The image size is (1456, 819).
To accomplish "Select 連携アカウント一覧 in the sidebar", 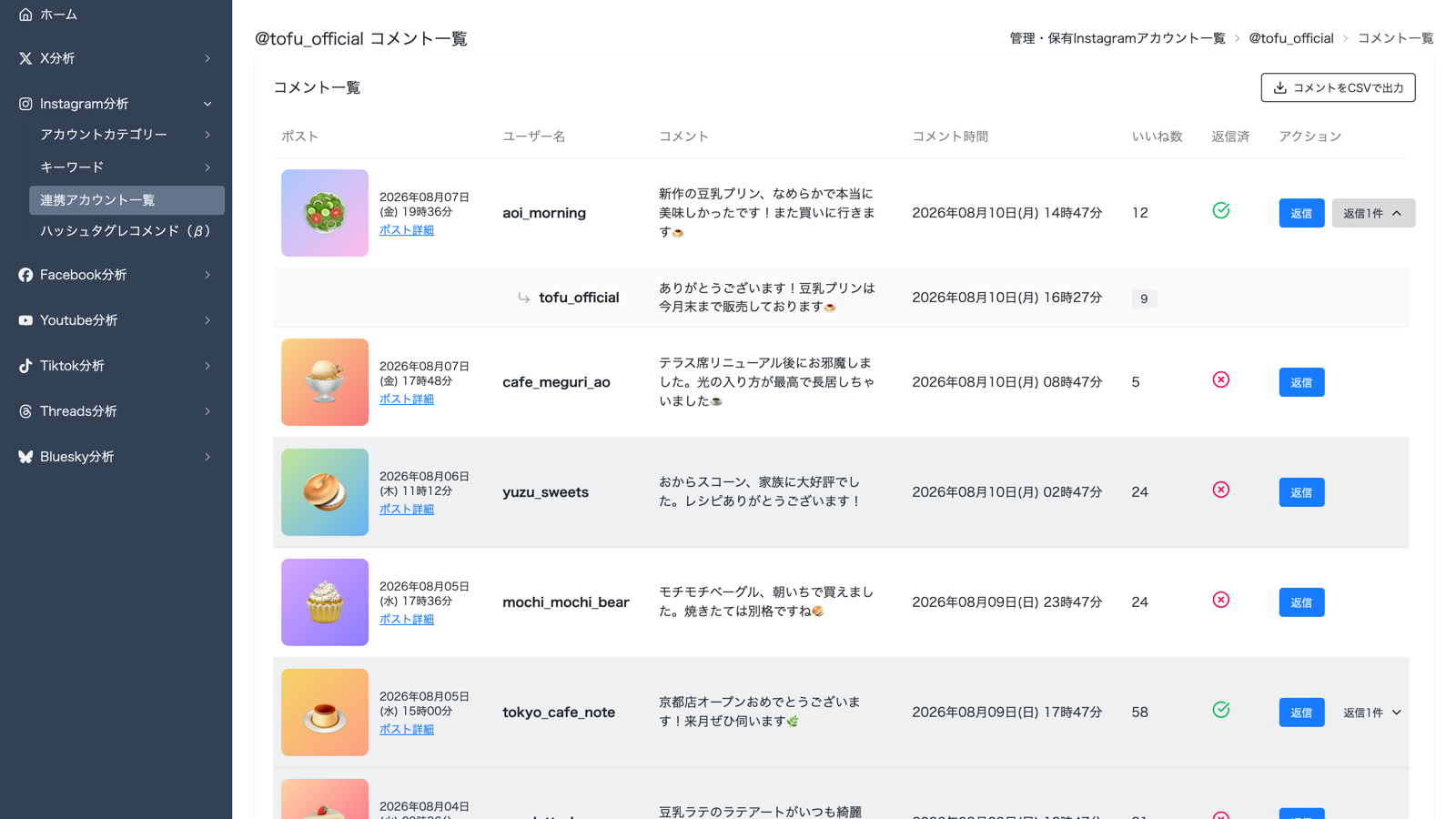I will tap(126, 200).
